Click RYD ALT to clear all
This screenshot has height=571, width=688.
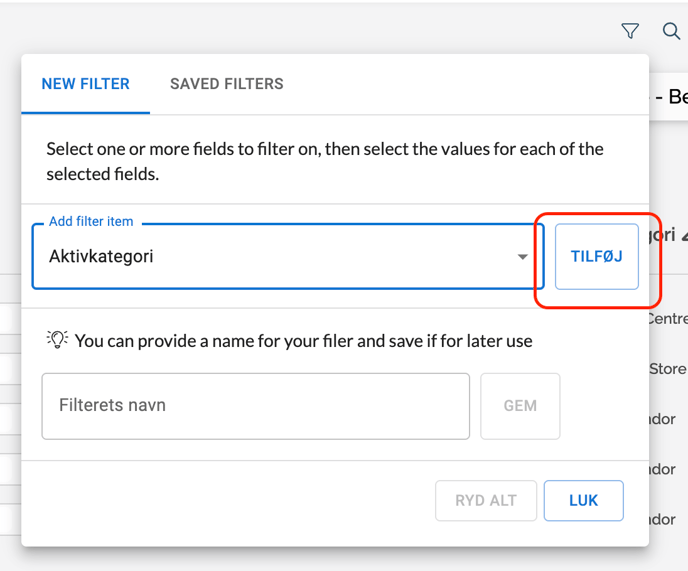[x=486, y=501]
